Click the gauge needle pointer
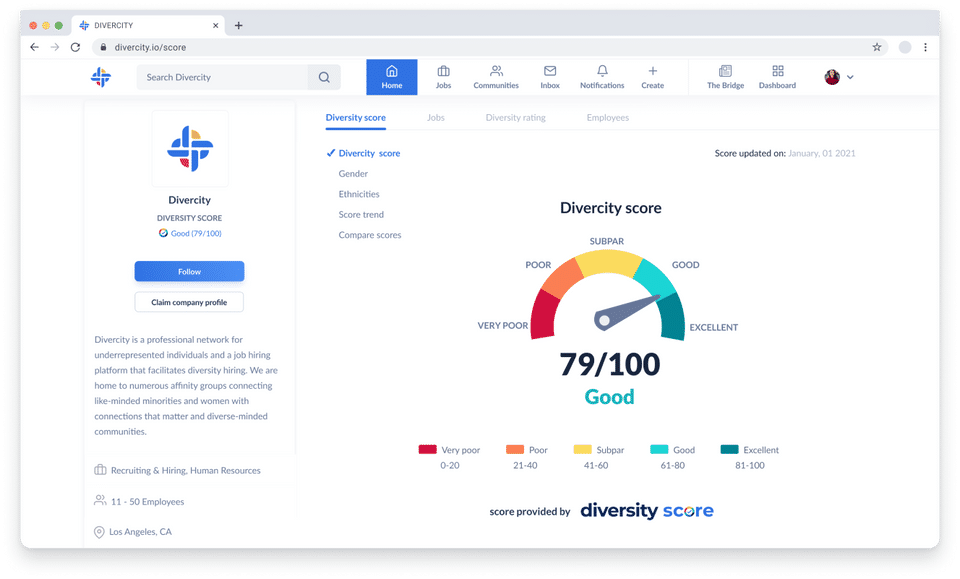 tap(626, 312)
